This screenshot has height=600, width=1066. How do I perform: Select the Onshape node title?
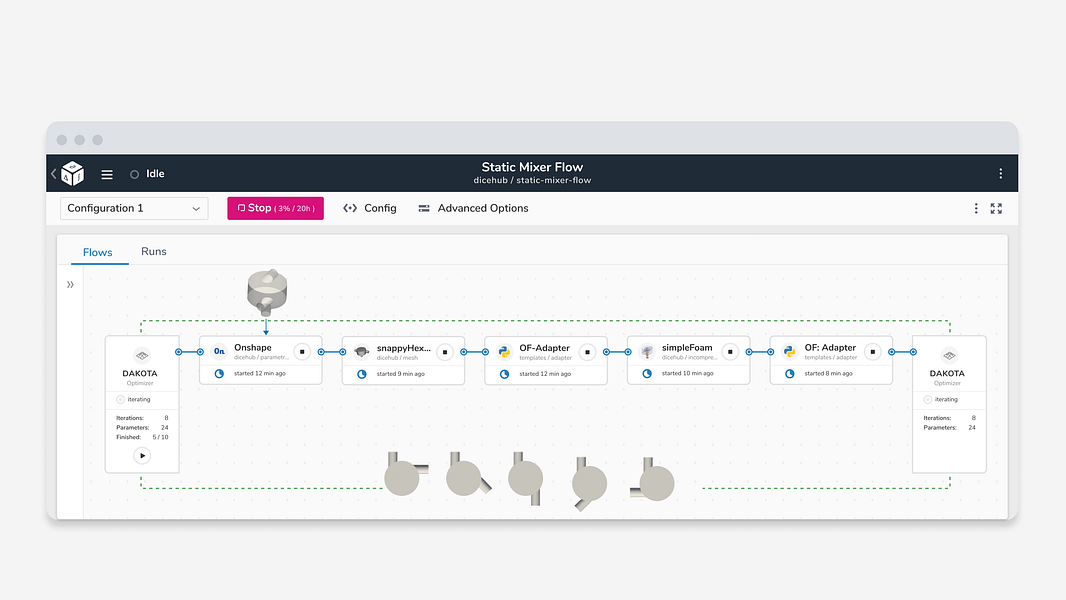click(253, 347)
